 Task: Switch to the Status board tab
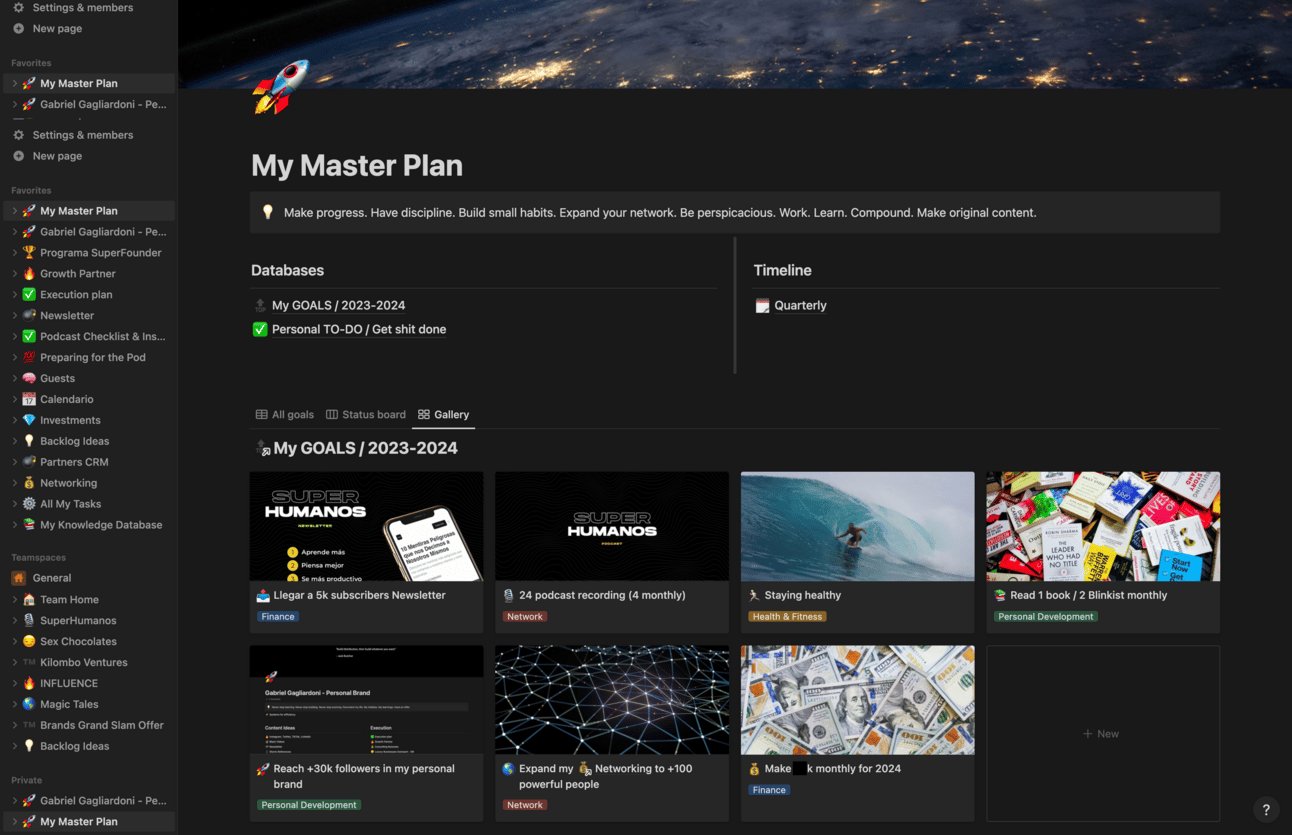366,415
